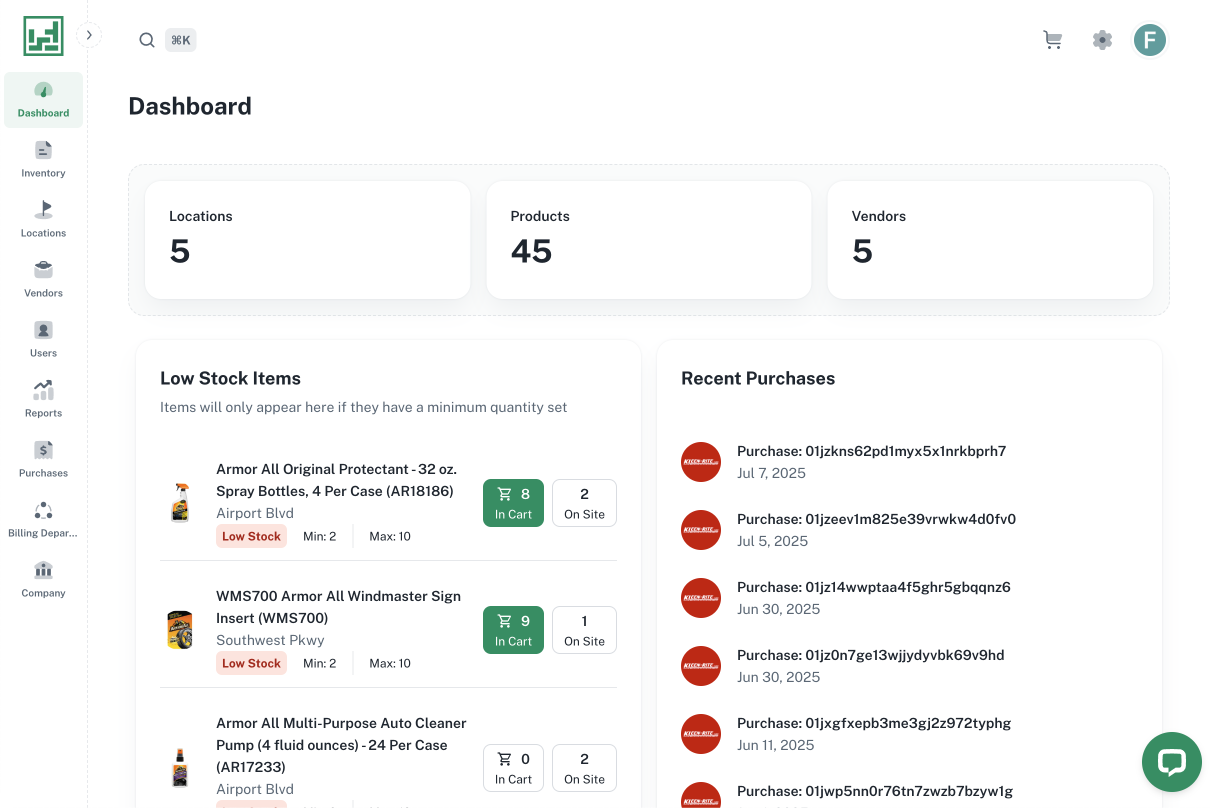Open the F user avatar menu
This screenshot has height=808, width=1210.
click(x=1150, y=40)
